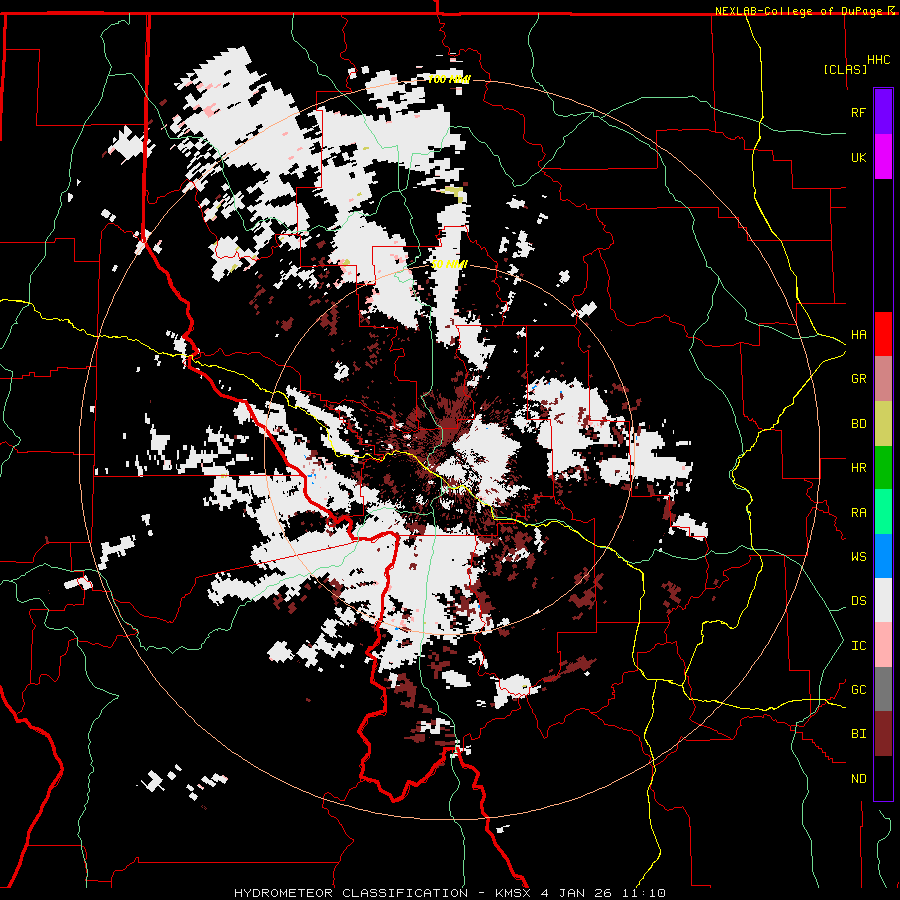Click the HYDROMETEOR CLASSIFICATION title text
The image size is (900, 900).
(x=351, y=893)
